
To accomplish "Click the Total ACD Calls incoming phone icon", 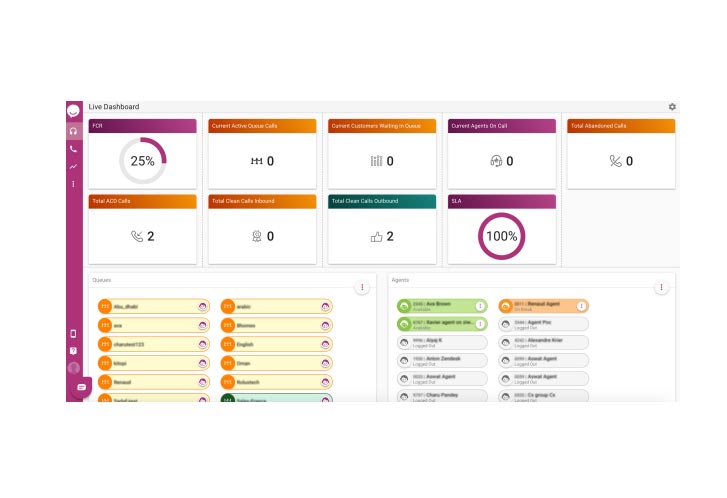I will coord(137,236).
